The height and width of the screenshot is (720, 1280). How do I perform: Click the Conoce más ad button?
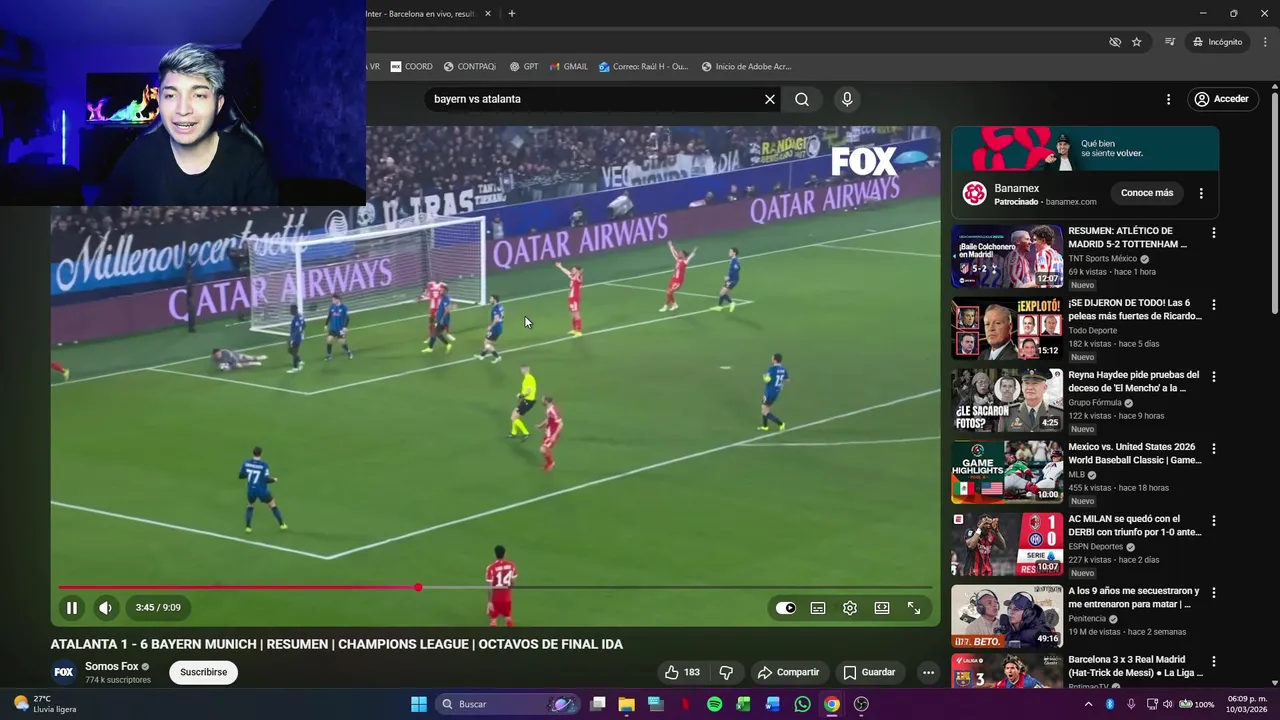[x=1147, y=193]
